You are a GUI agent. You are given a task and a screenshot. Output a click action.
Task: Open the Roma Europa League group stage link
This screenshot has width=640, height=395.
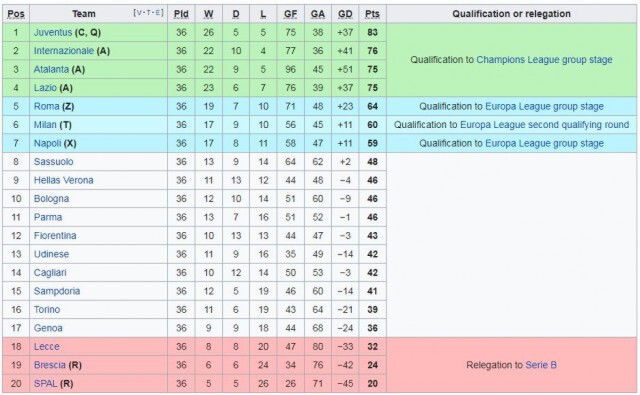pos(544,106)
